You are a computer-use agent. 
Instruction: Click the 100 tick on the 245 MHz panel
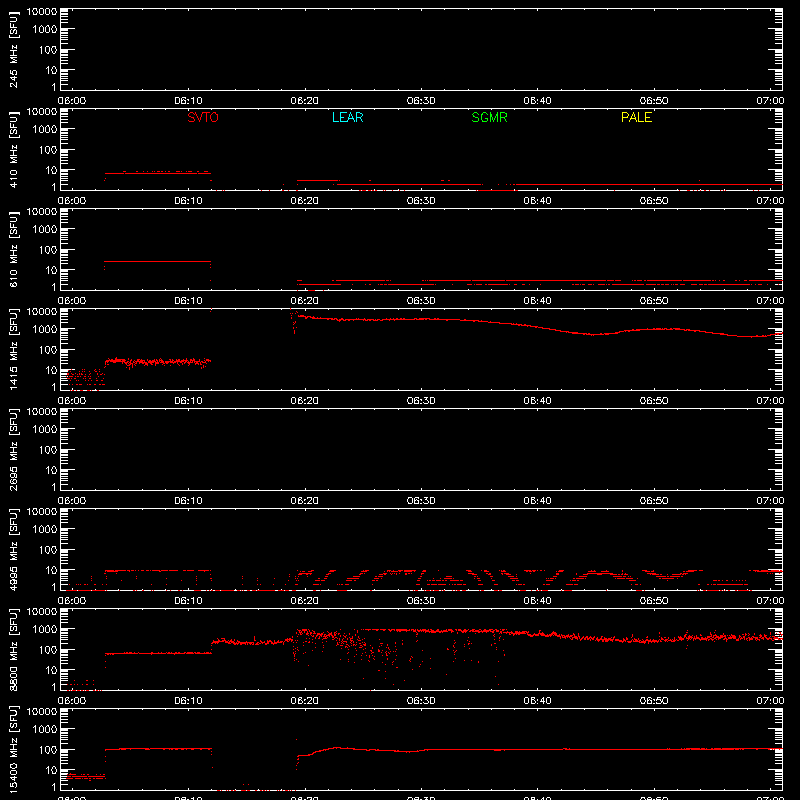(x=48, y=50)
